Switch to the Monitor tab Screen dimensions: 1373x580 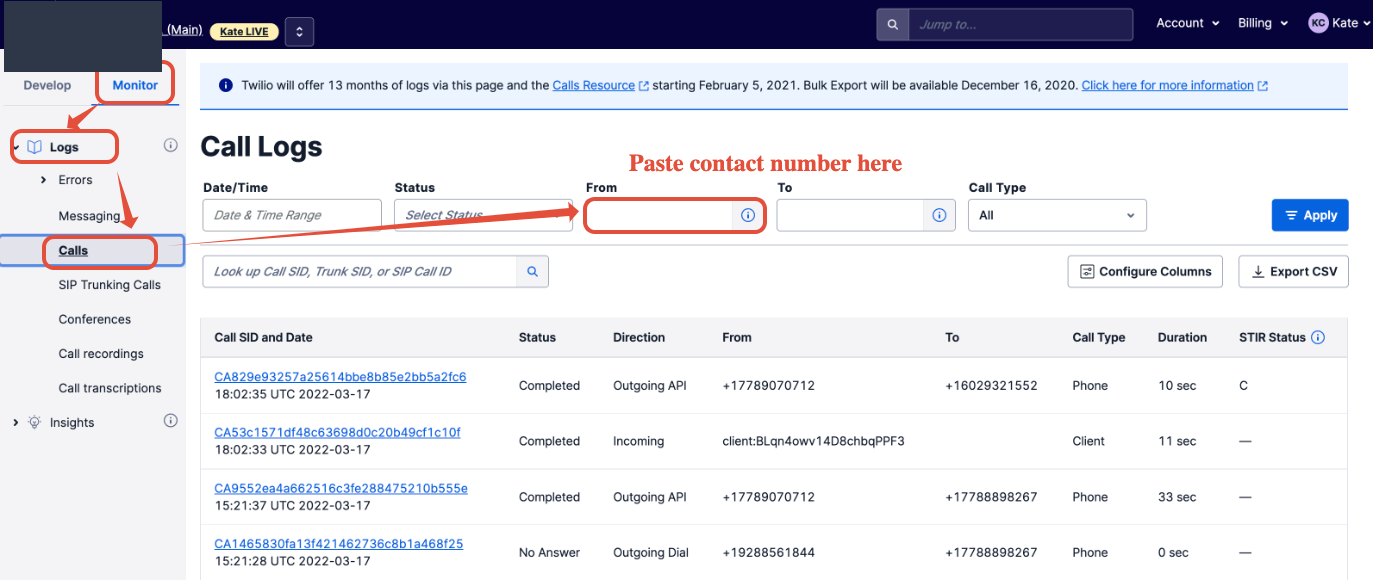135,85
